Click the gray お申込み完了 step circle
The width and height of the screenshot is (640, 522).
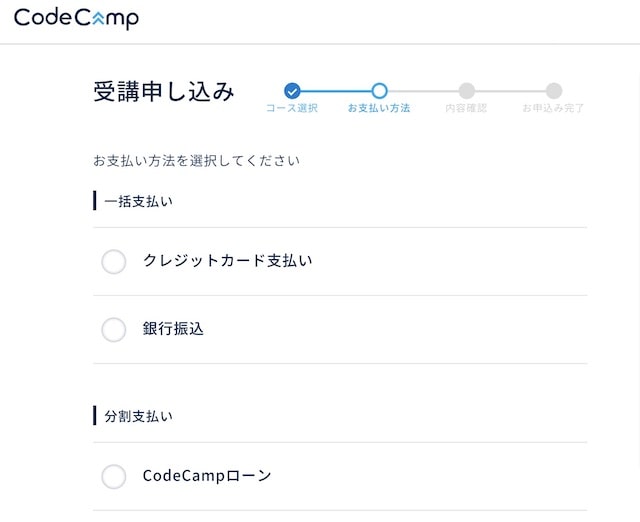pyautogui.click(x=554, y=91)
